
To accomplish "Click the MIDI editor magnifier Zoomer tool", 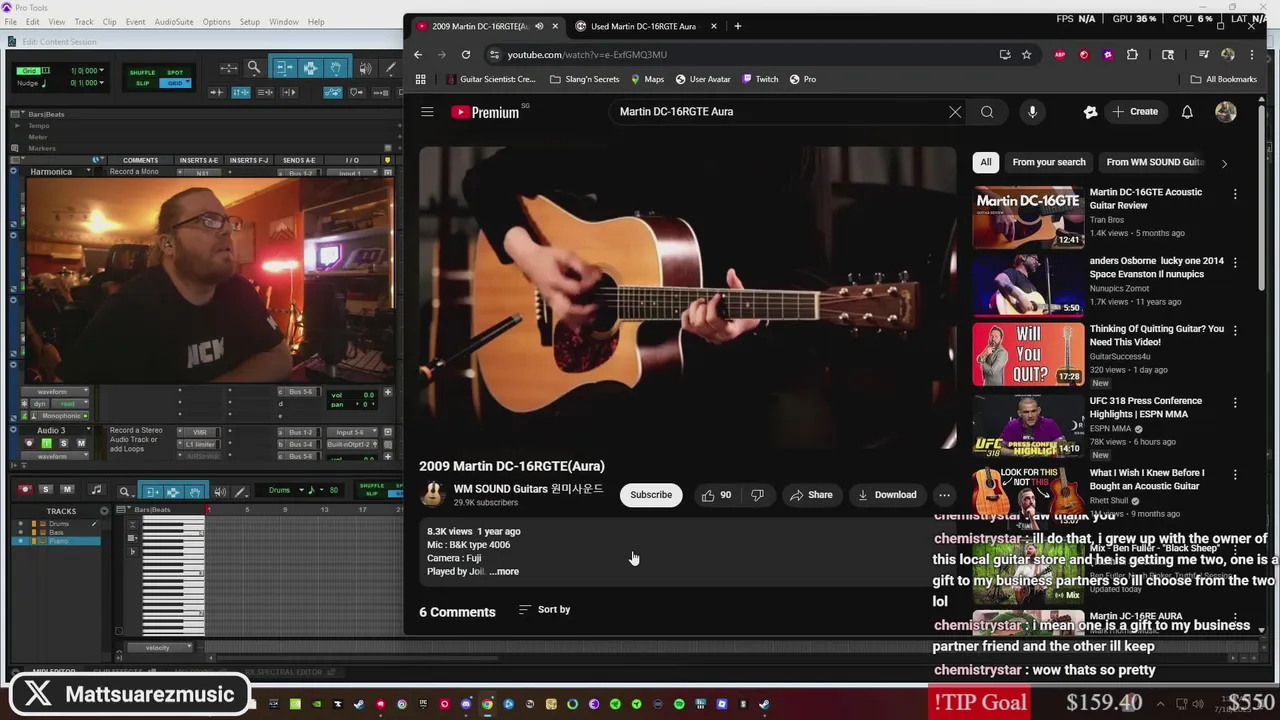I will (x=124, y=491).
